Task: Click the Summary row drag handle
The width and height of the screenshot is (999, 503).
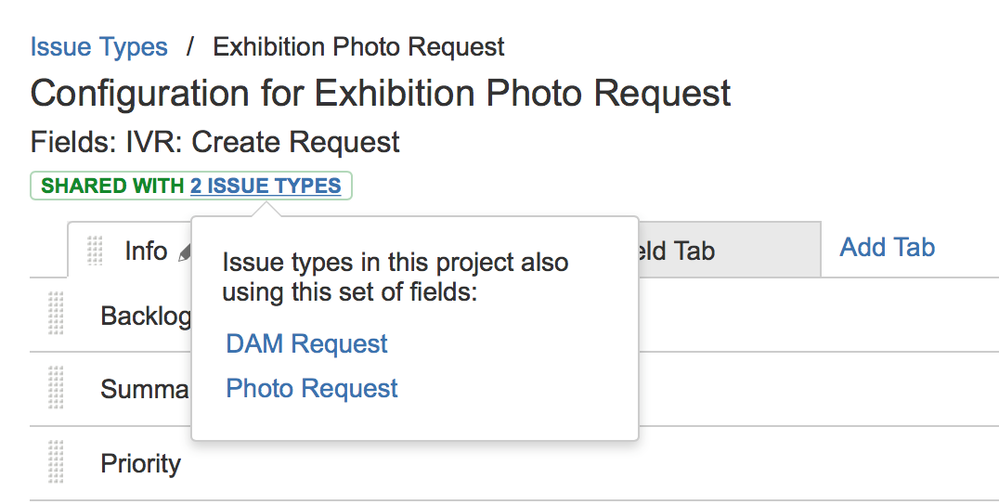Action: 56,387
